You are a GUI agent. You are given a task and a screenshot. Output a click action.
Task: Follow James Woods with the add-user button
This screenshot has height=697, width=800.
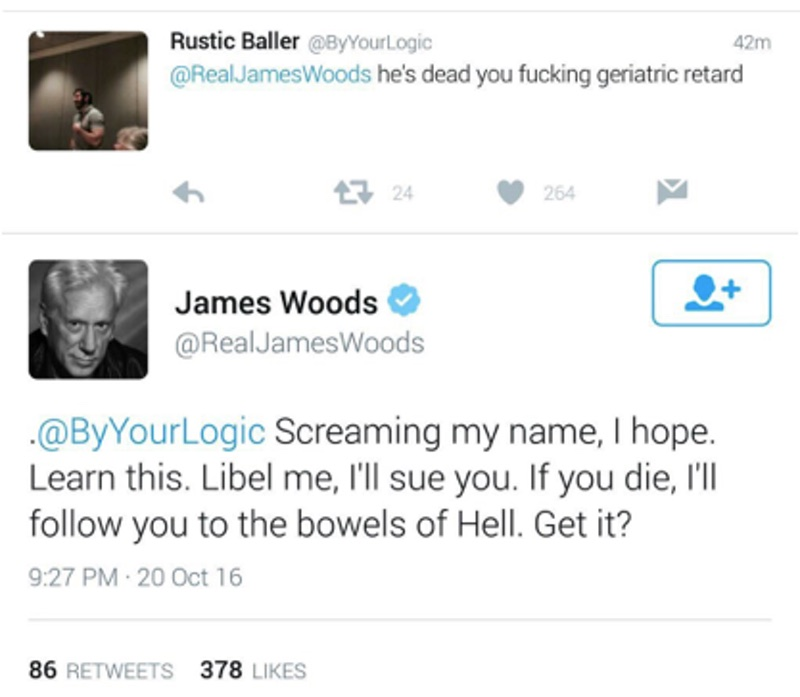711,293
